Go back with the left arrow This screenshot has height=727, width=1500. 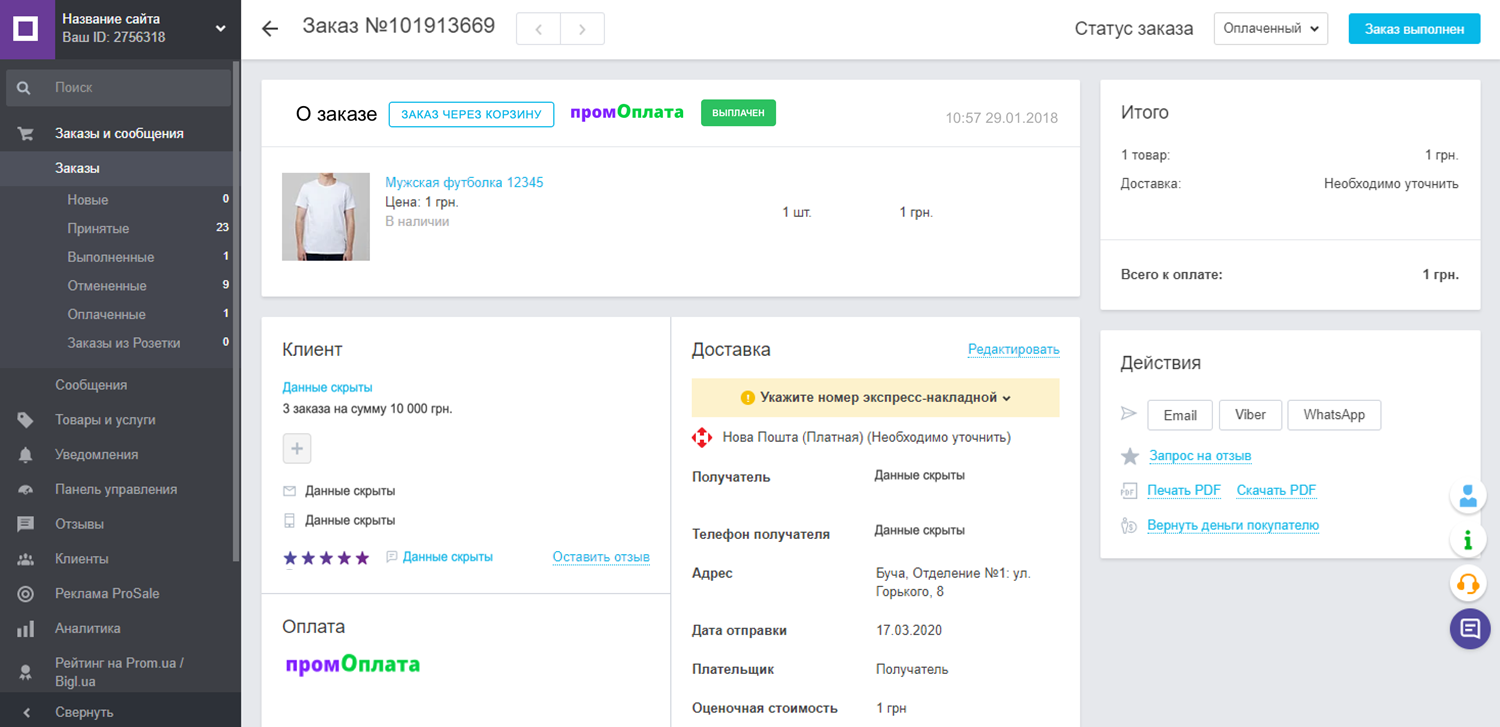pos(269,28)
